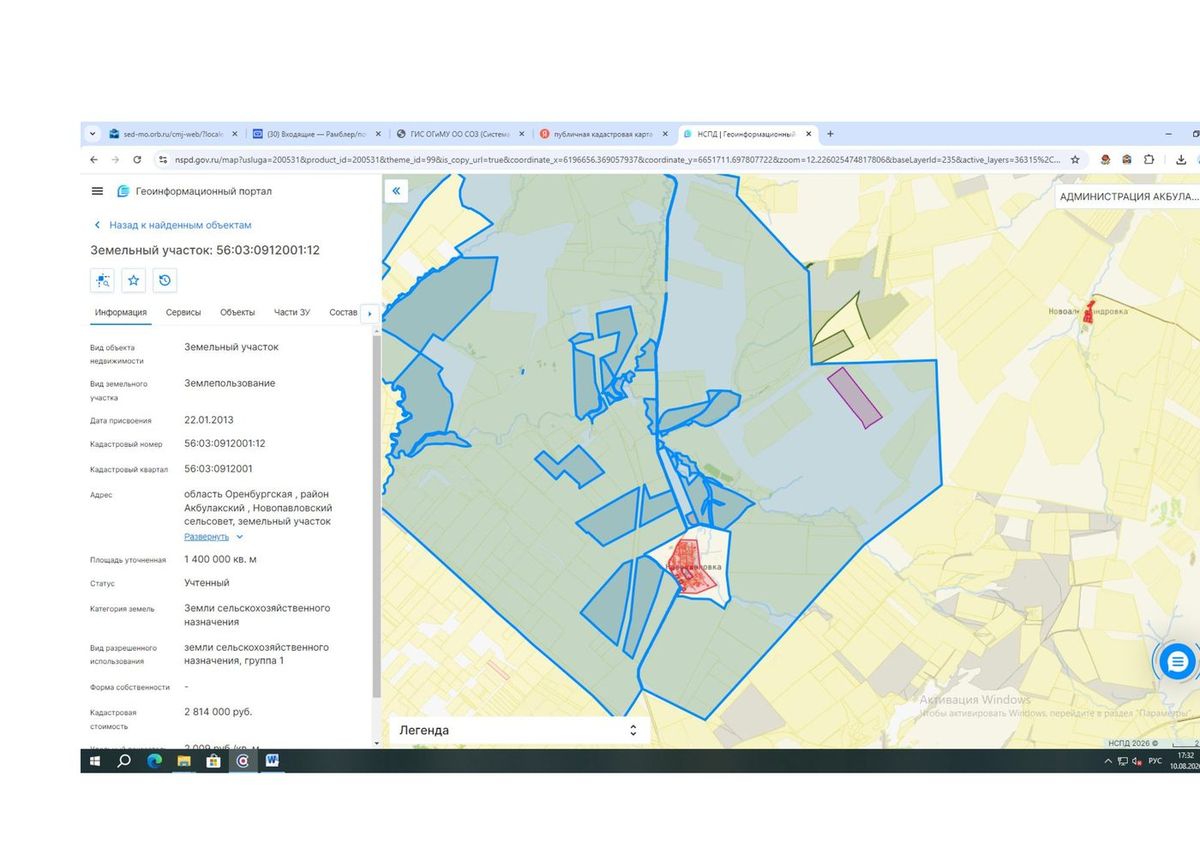Open Word from the taskbar

click(272, 761)
